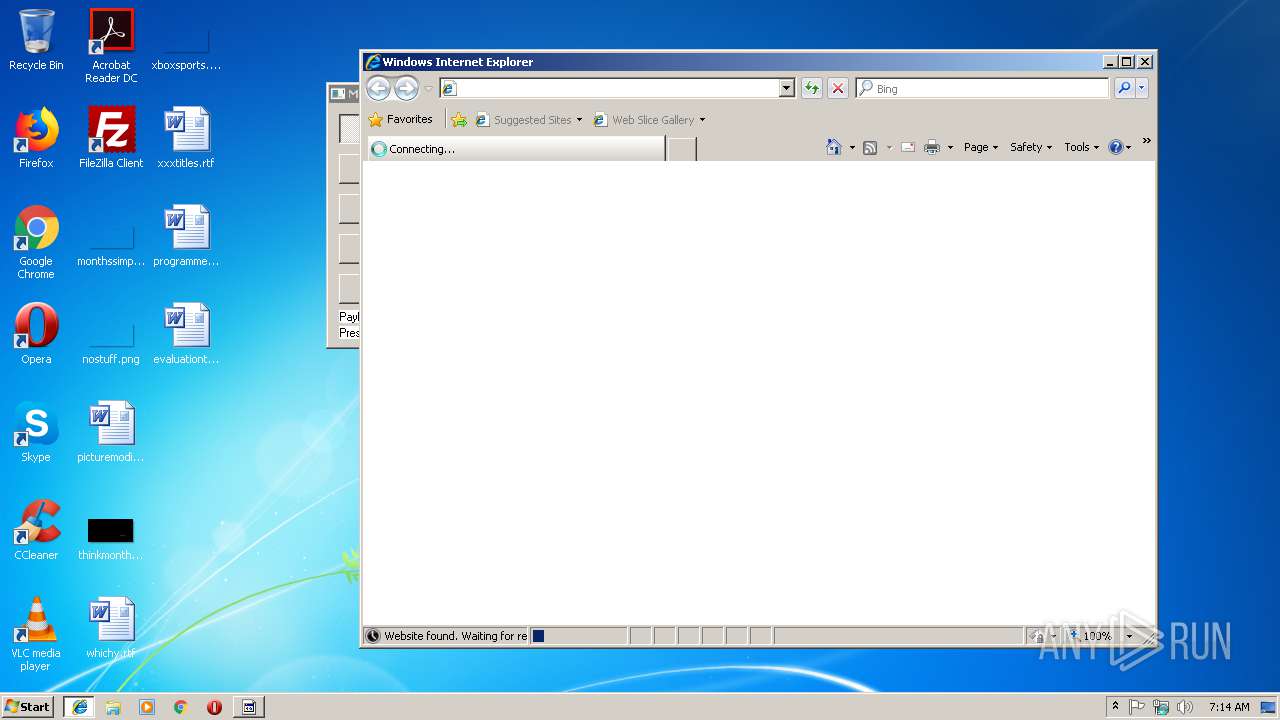The height and width of the screenshot is (720, 1280).
Task: Expand the Print options dropdown arrow
Action: [950, 148]
